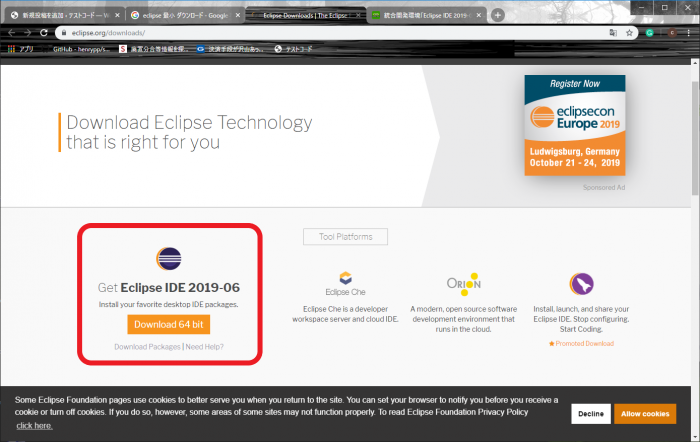The height and width of the screenshot is (442, 700).
Task: Decline cookies in the banner
Action: 591,414
